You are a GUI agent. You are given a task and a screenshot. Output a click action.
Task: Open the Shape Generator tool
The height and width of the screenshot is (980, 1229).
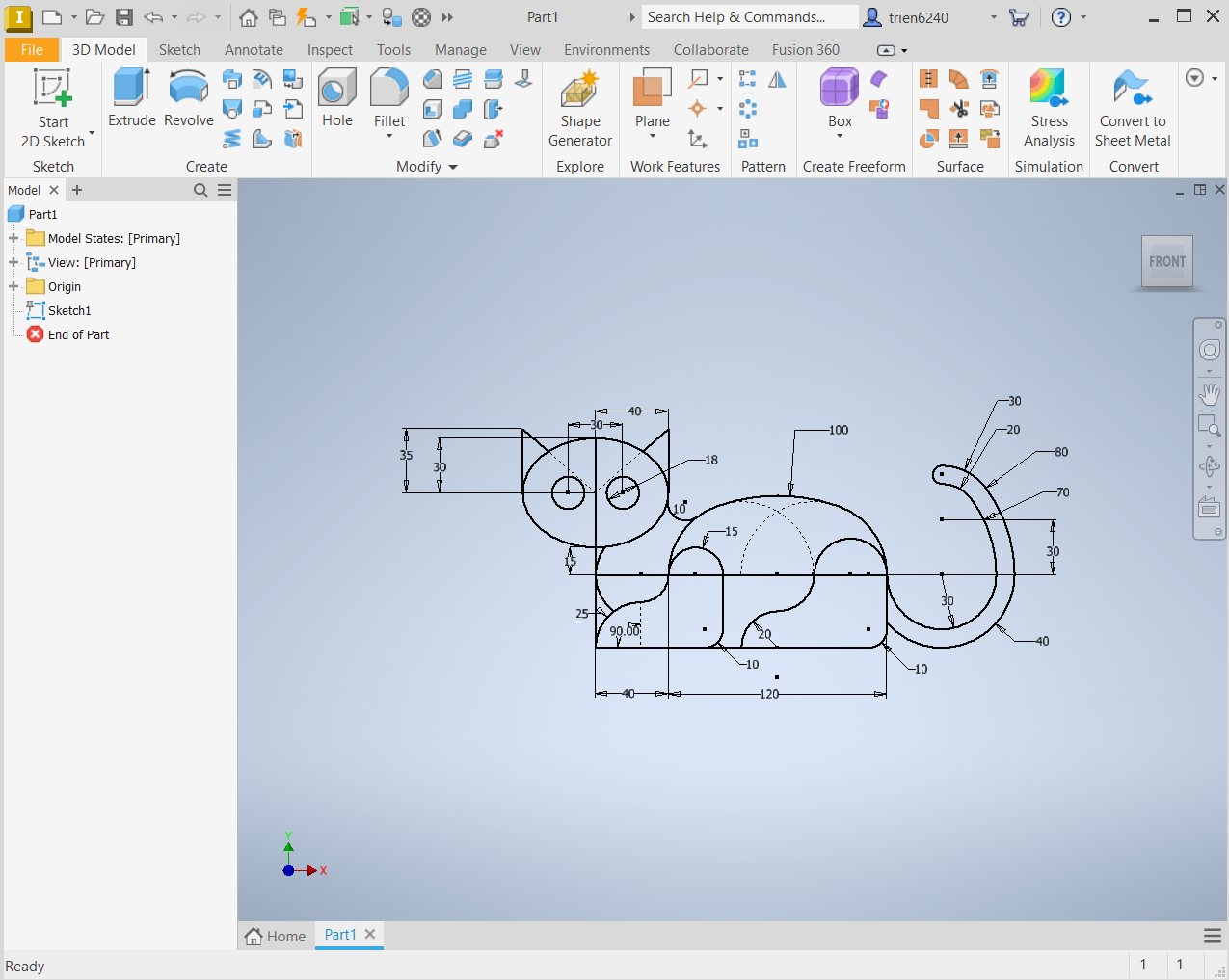(x=580, y=90)
